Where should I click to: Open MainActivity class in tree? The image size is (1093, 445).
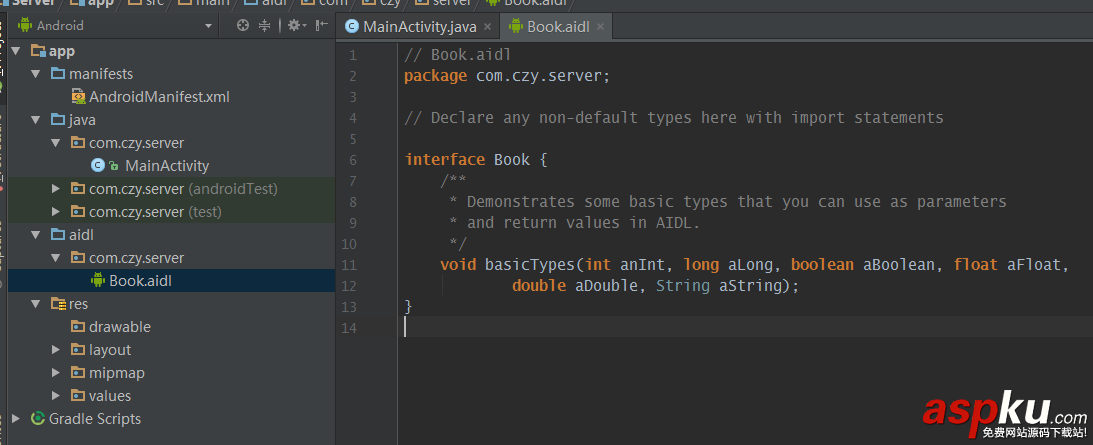tap(167, 166)
